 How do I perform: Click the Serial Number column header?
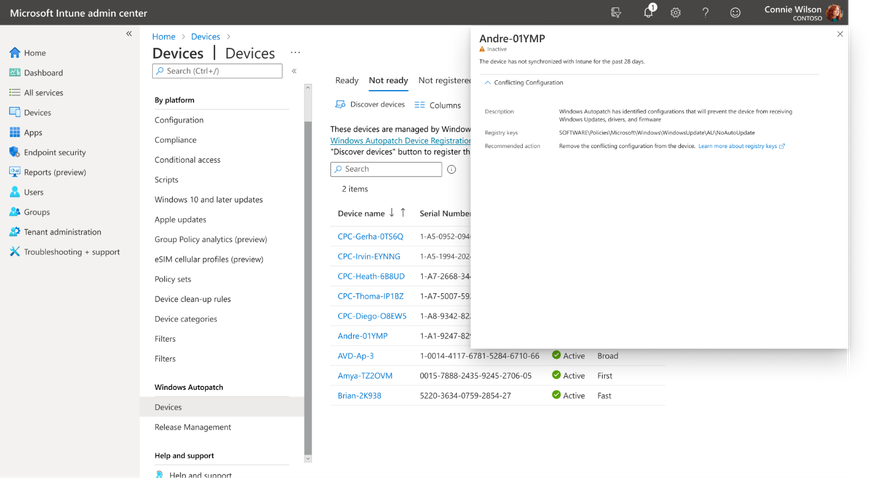[x=445, y=213]
